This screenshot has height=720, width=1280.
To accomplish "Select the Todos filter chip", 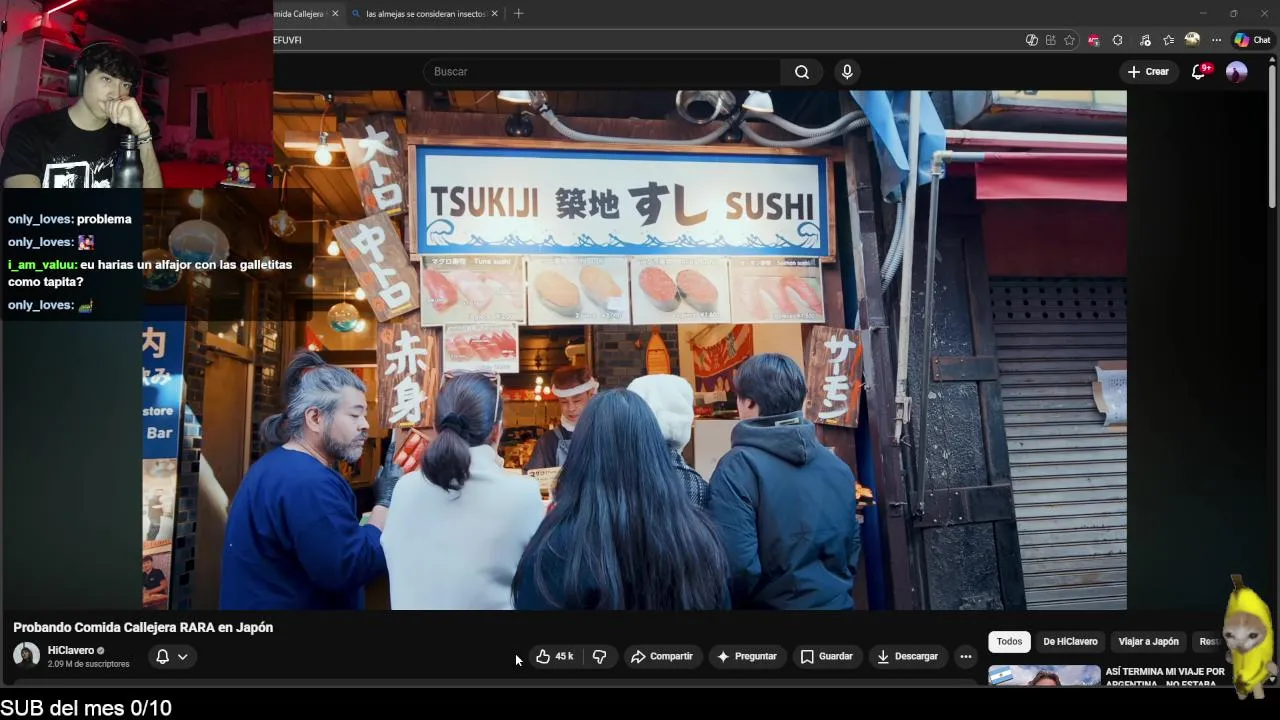I will point(1009,642).
